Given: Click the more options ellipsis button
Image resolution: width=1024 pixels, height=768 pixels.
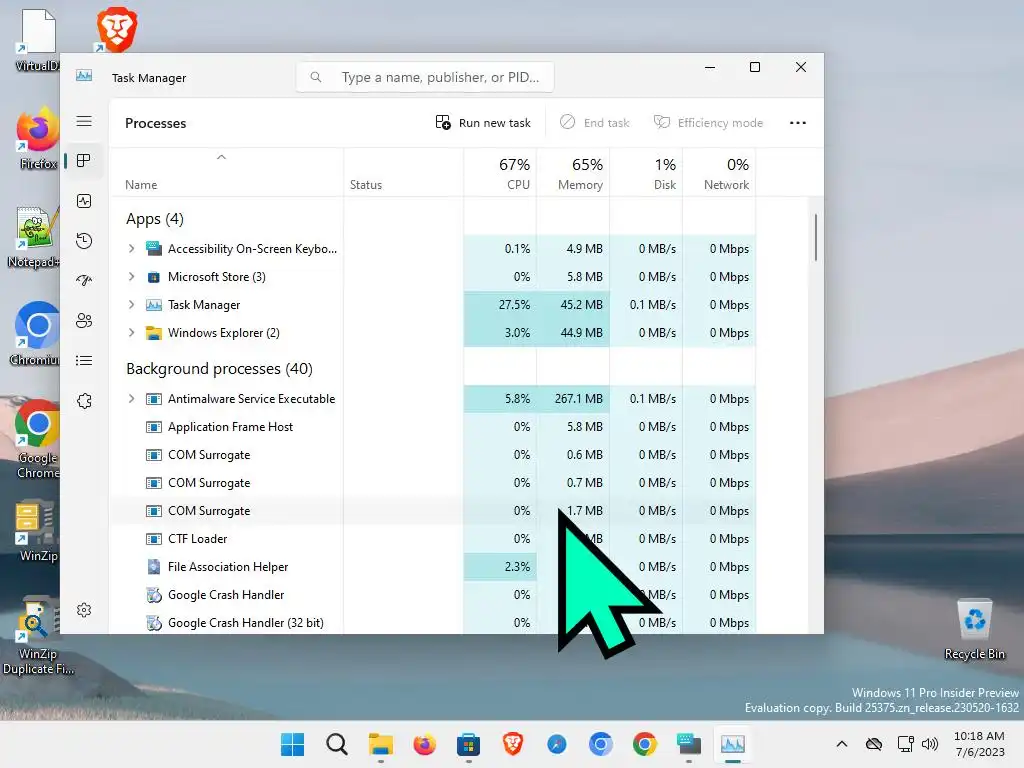Looking at the screenshot, I should [x=797, y=123].
